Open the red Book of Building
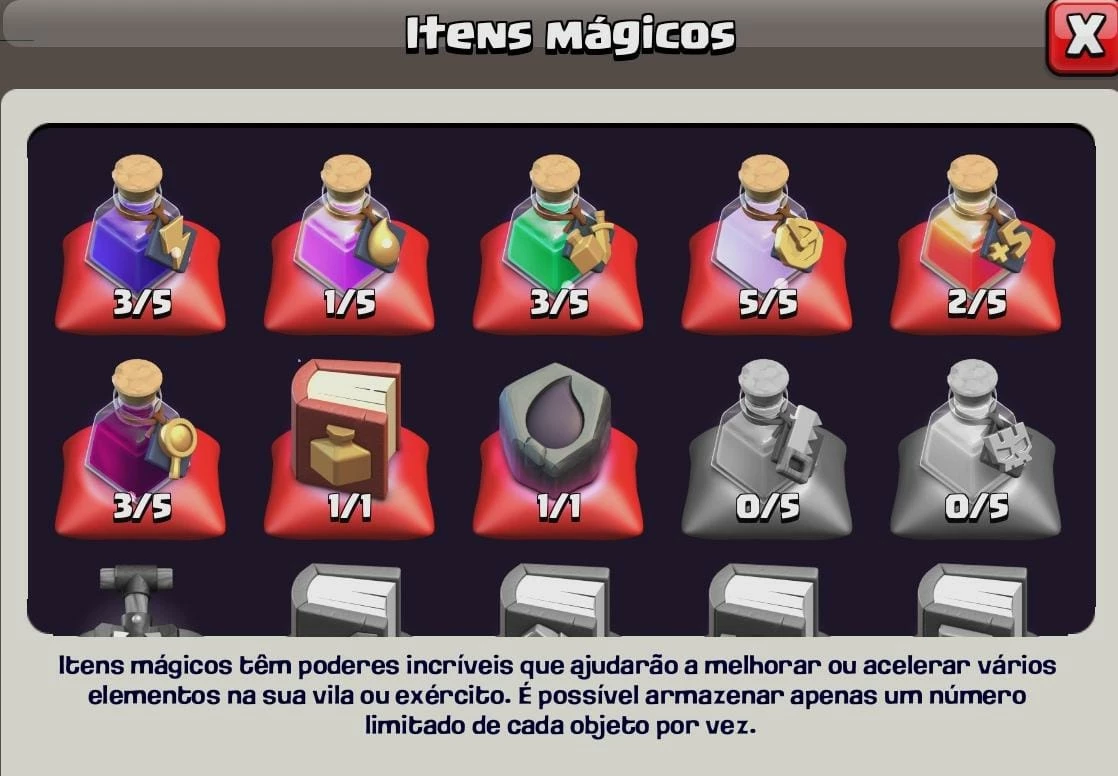 click(349, 448)
